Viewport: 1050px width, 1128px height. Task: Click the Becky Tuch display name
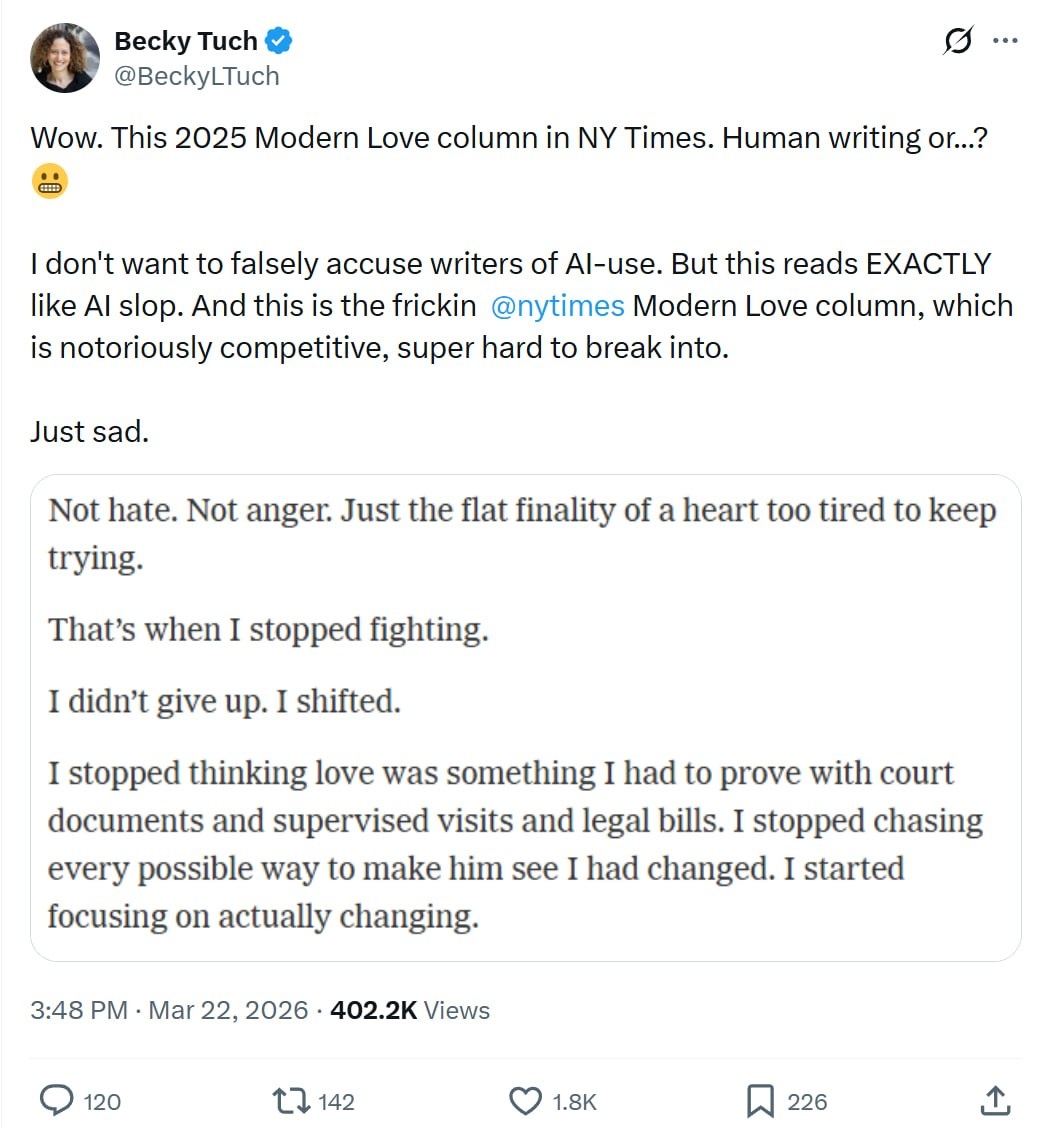click(186, 42)
